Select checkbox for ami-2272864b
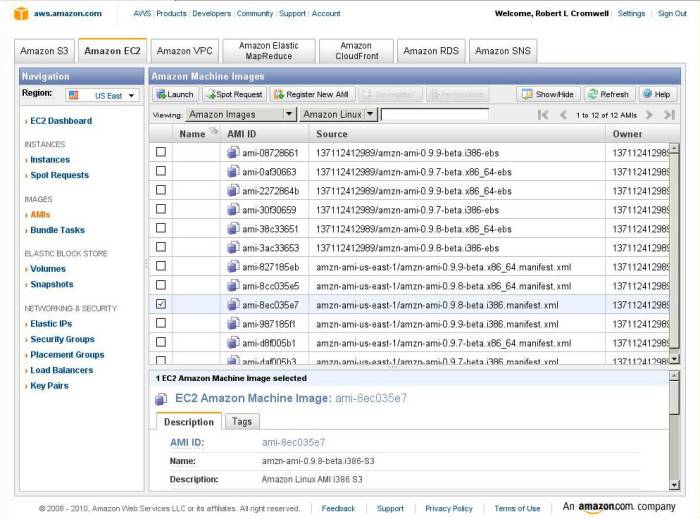 (161, 190)
